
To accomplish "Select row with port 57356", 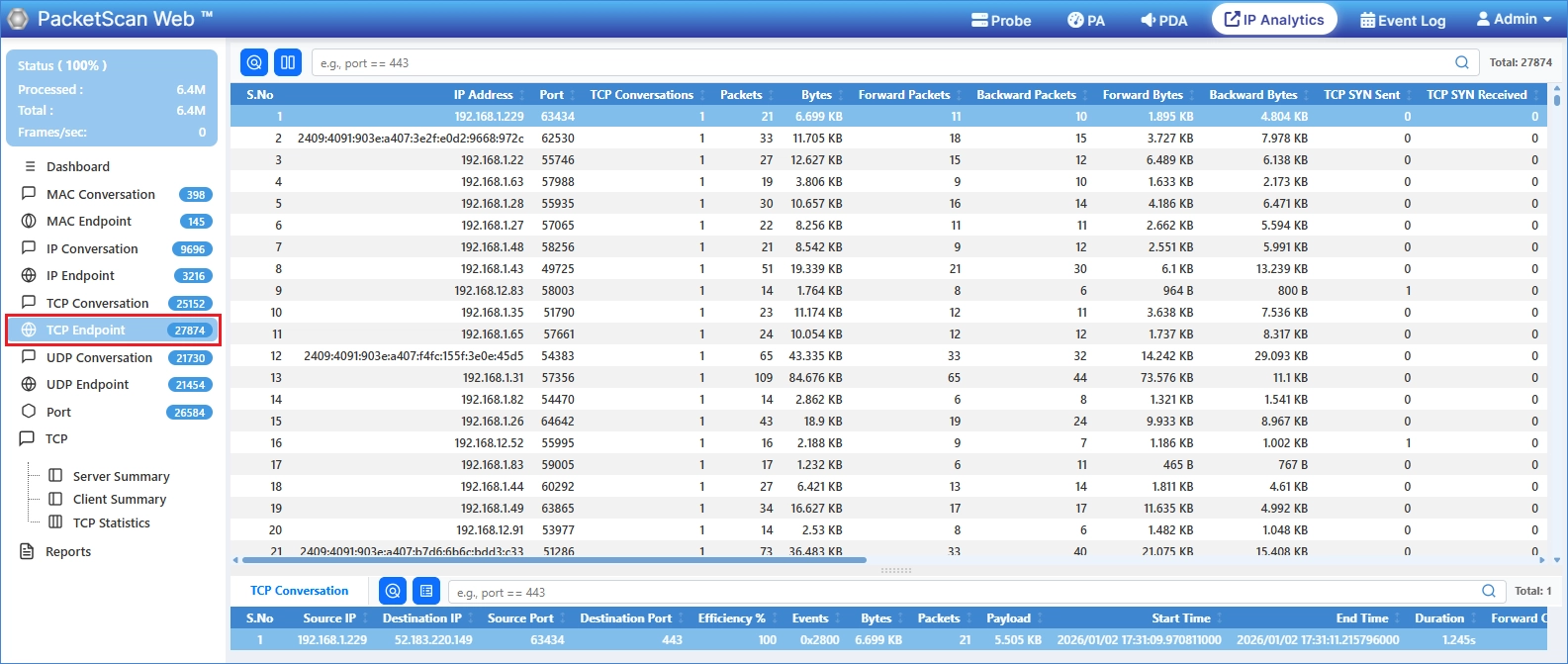I will click(890, 378).
